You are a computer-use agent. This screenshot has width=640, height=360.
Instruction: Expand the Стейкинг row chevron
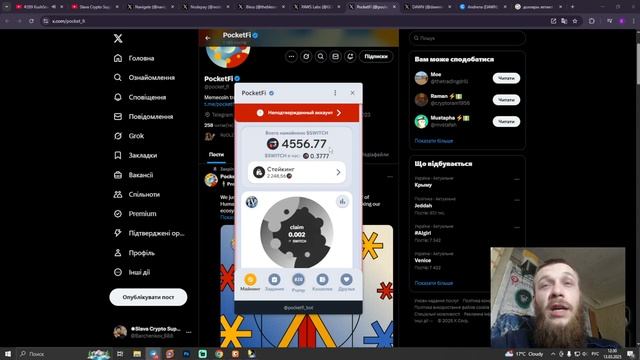point(338,173)
